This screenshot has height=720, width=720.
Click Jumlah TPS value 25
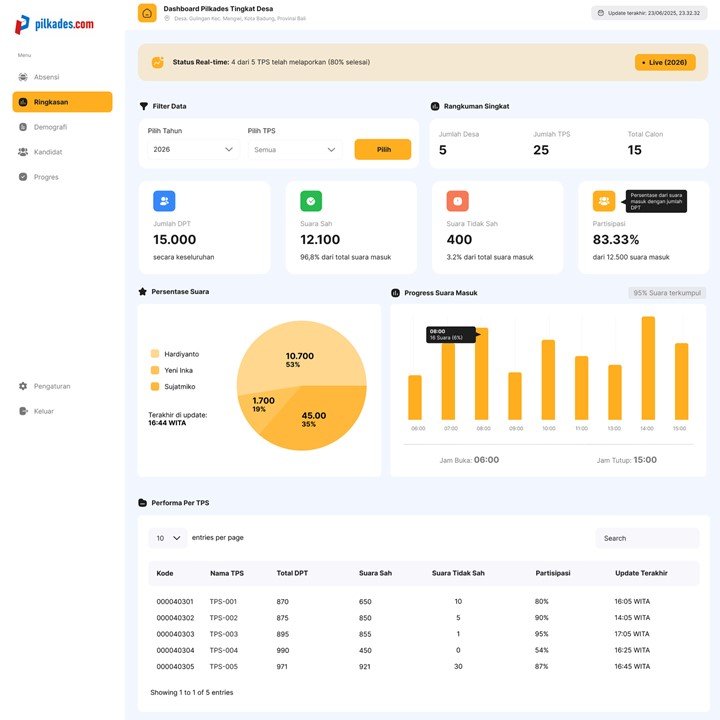pyautogui.click(x=541, y=150)
